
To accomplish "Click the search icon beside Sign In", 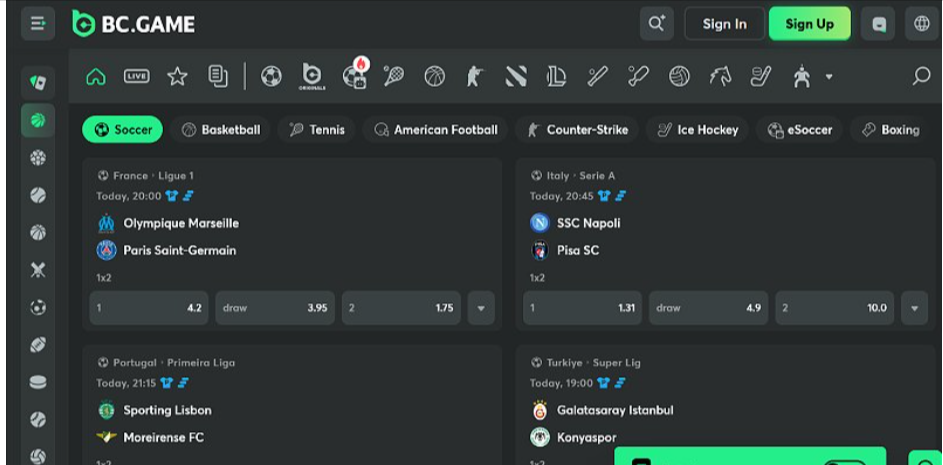I will (656, 24).
